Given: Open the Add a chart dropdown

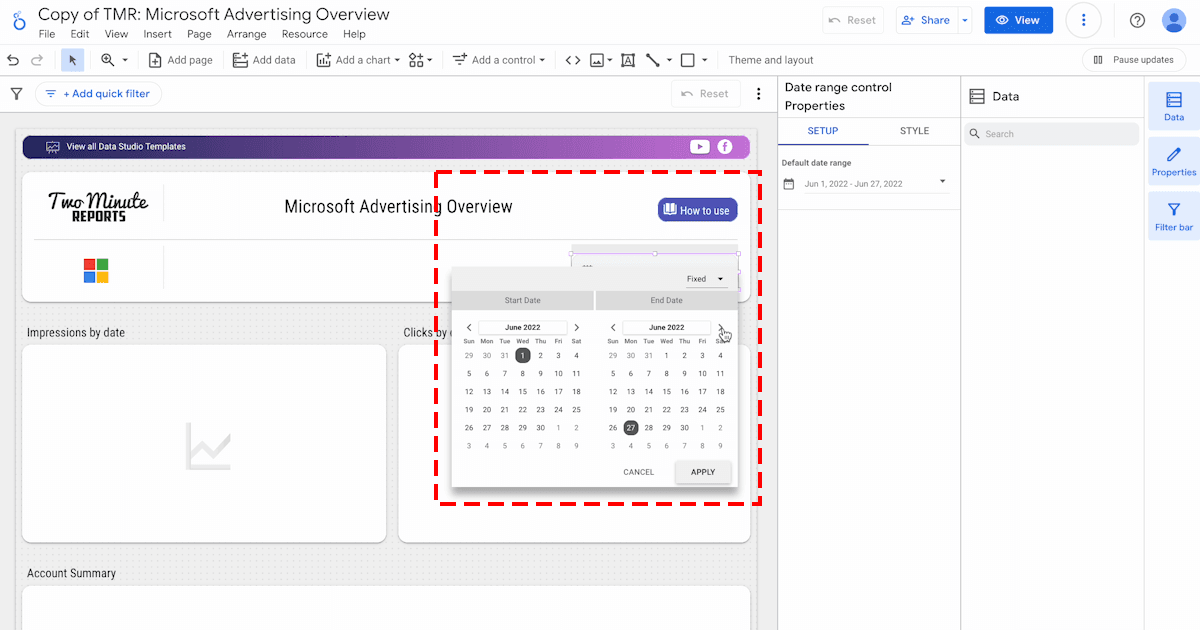Looking at the screenshot, I should tap(358, 60).
